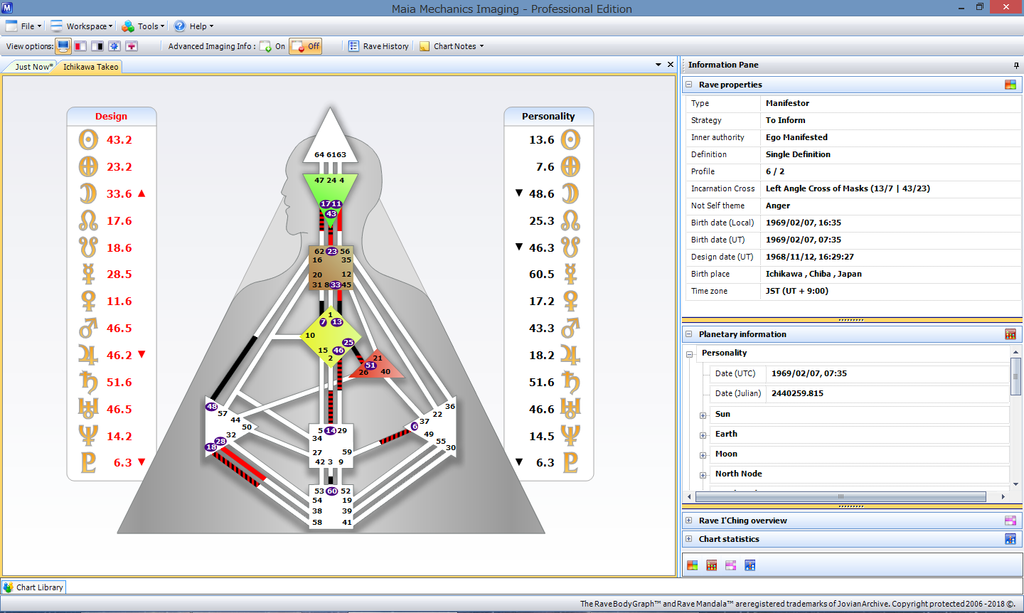Click the Ego Manifested authority value
The width and height of the screenshot is (1024, 613).
coord(796,137)
